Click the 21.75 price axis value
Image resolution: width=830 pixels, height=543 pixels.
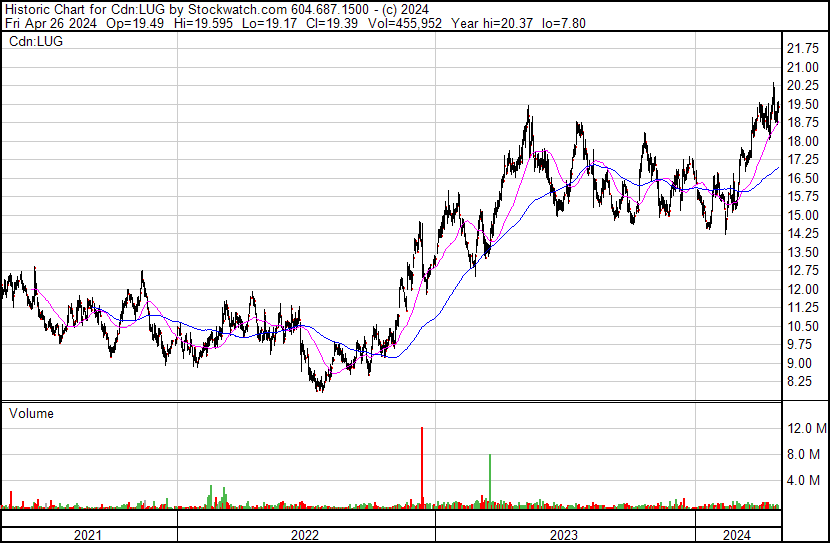coord(803,49)
